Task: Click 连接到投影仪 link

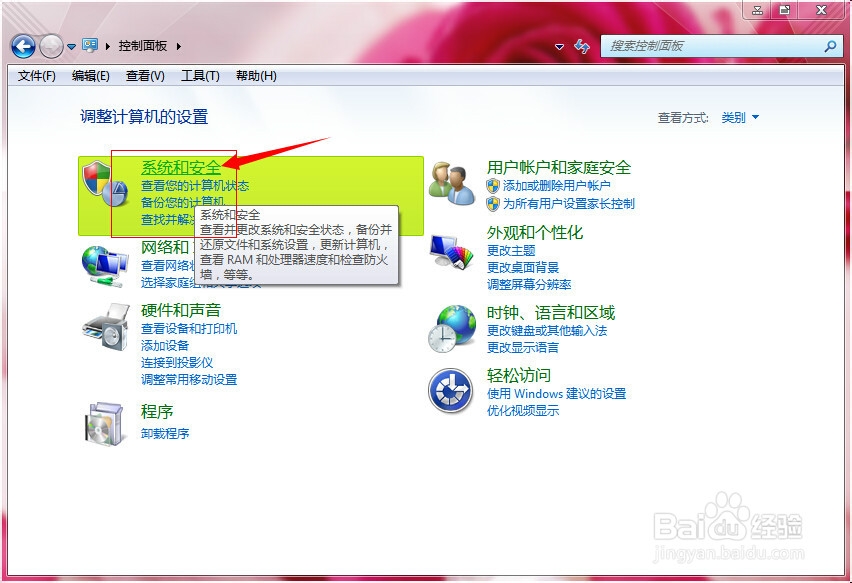Action: pos(177,362)
